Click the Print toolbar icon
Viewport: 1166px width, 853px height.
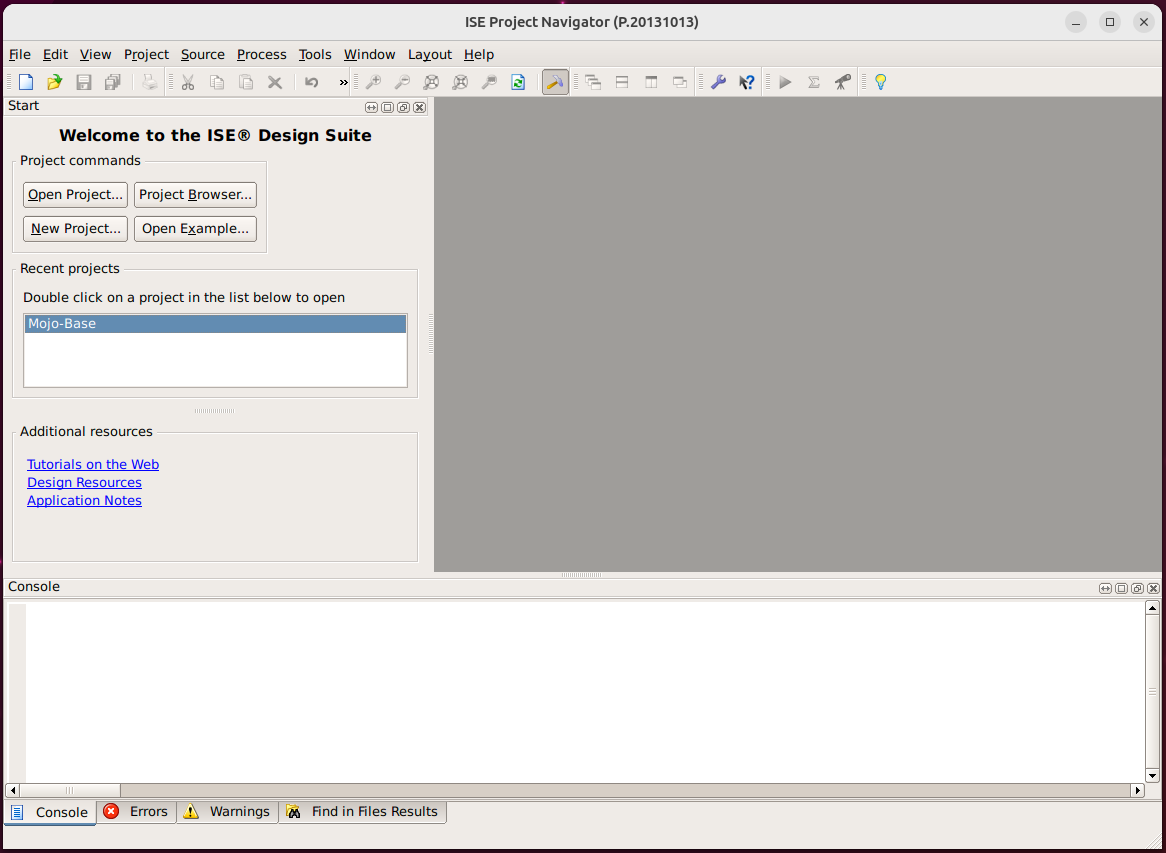point(150,82)
